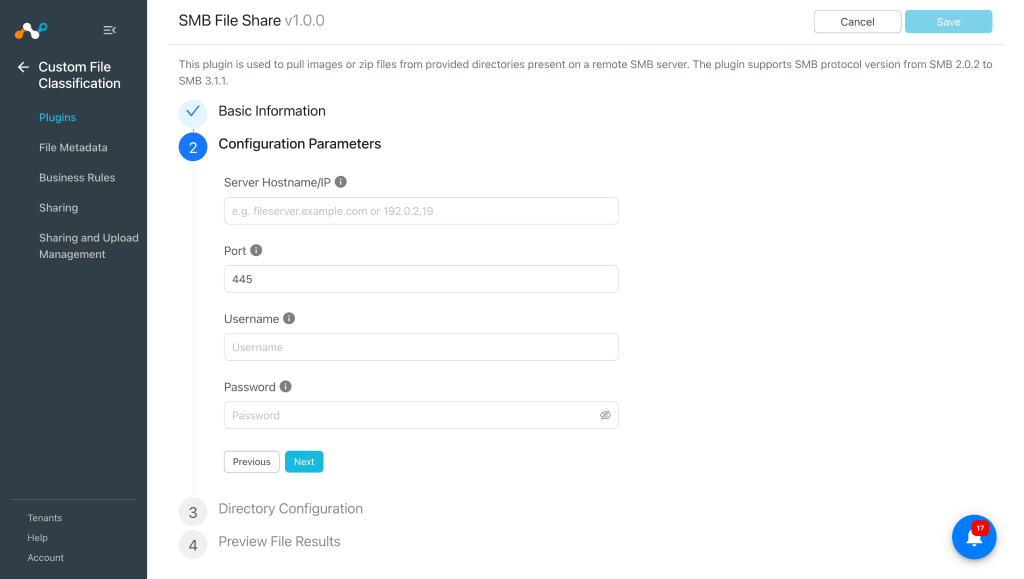Screen dimensions: 1024x579
Task: Collapse the sidebar menu icon
Action: 109,30
